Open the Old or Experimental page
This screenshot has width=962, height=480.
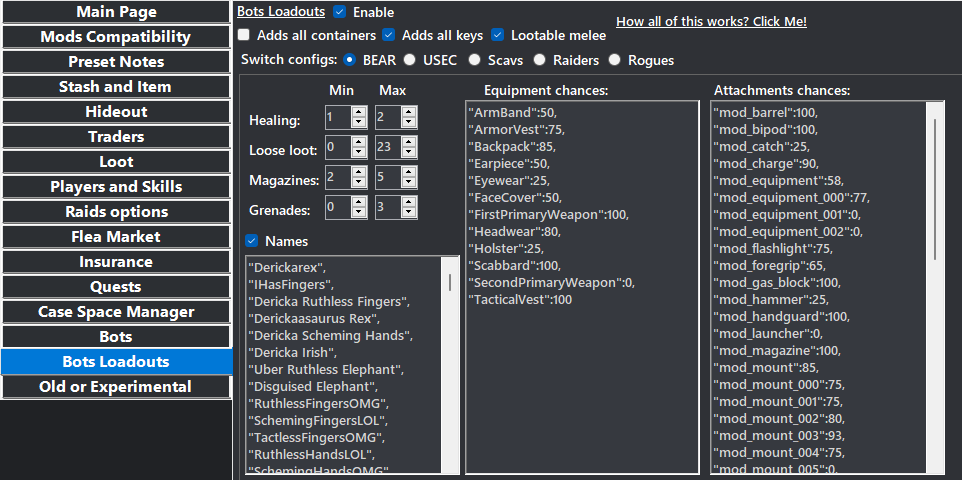(116, 387)
